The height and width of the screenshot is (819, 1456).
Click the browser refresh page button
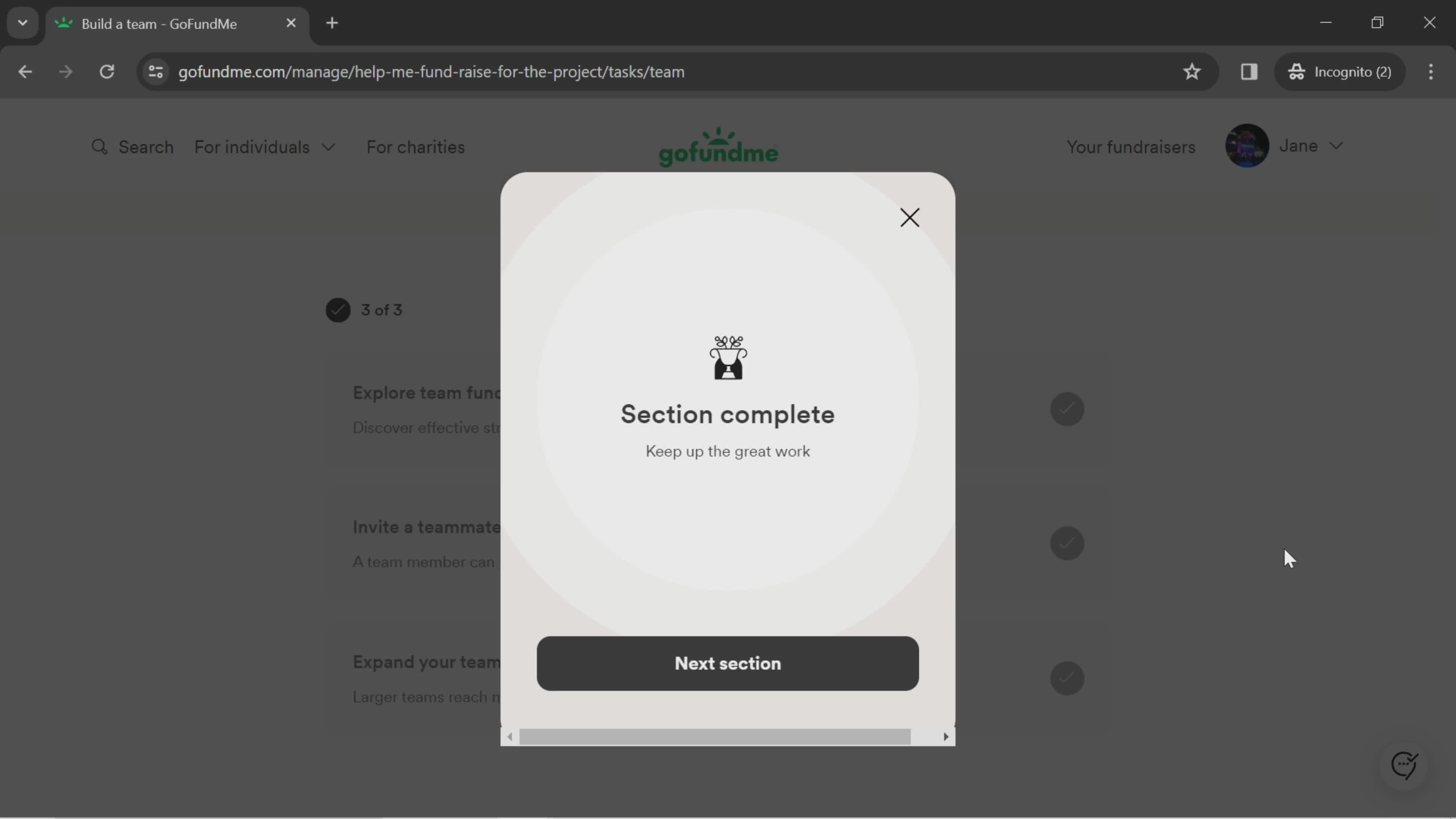(107, 71)
